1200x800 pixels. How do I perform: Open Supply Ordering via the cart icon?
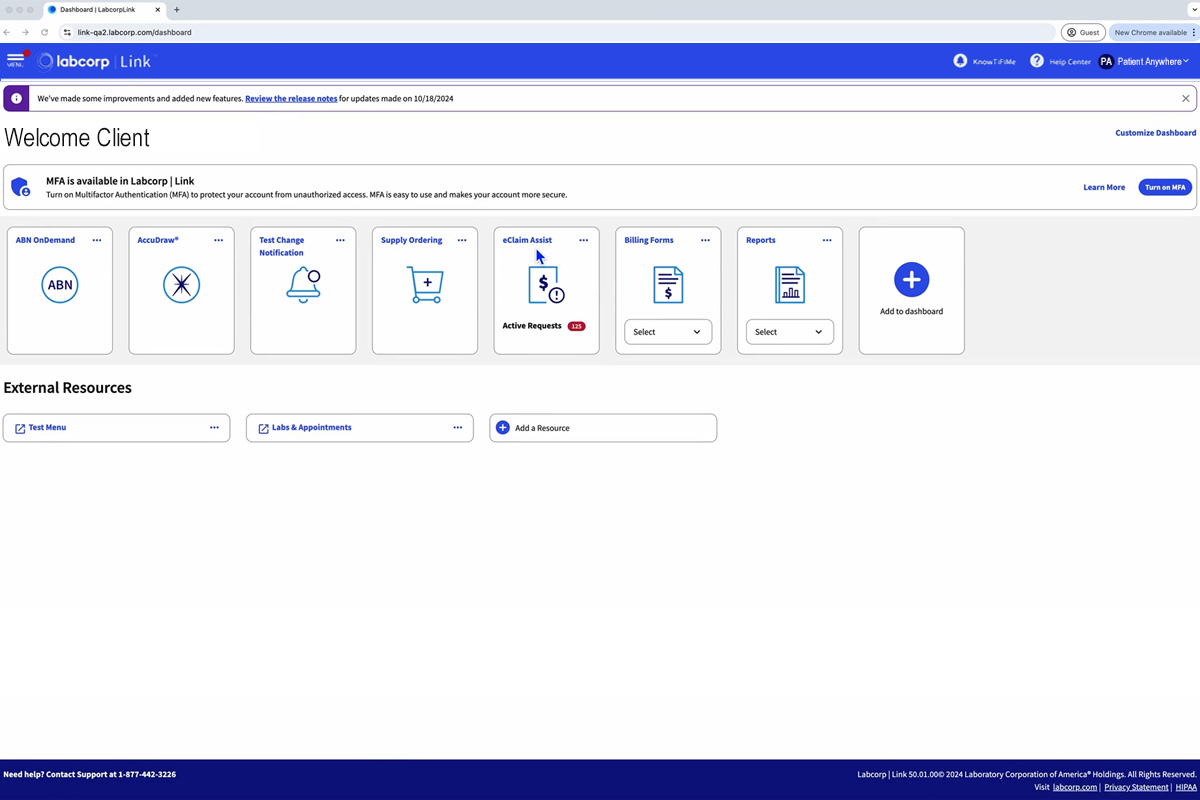pos(424,284)
